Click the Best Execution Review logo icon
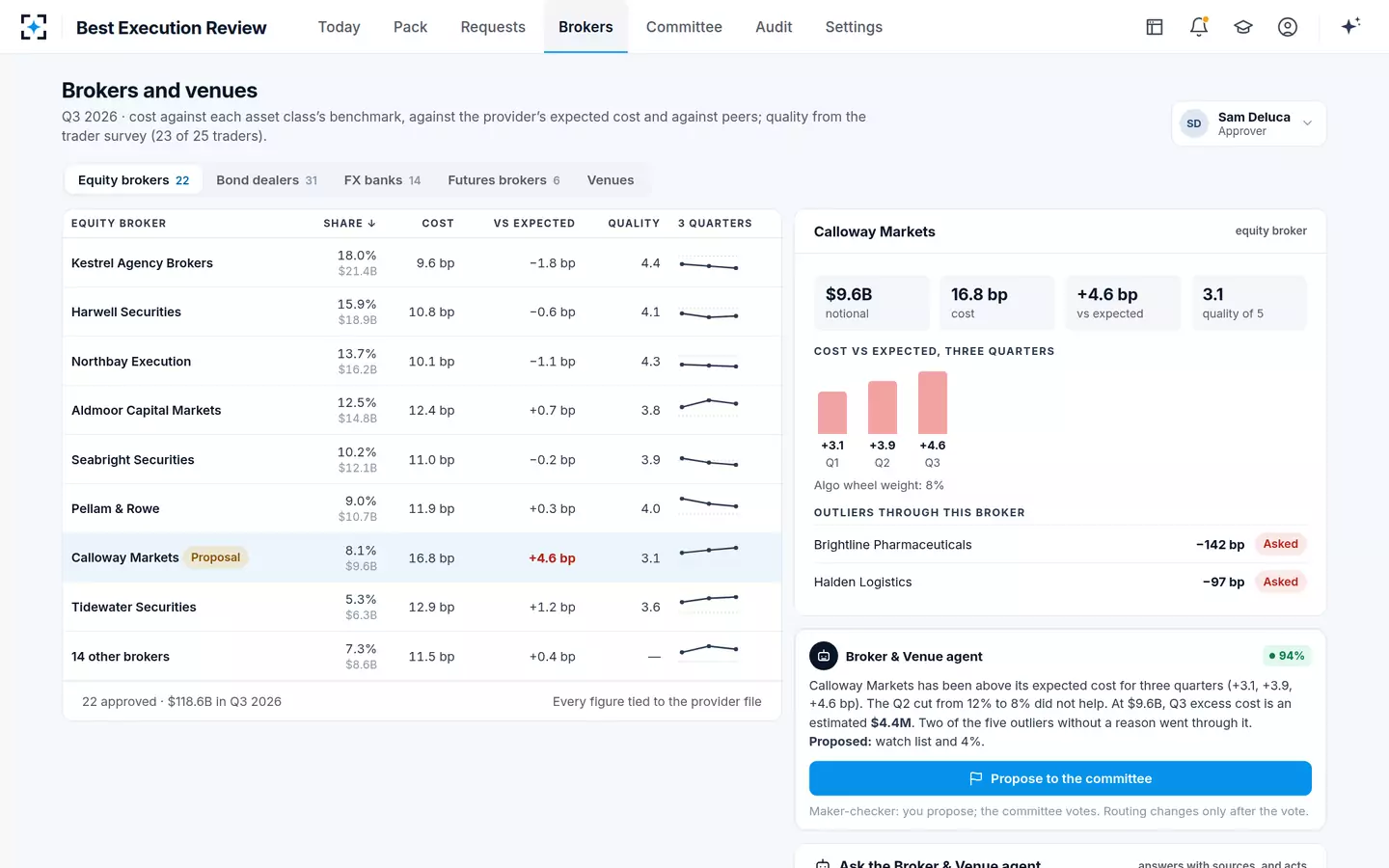 [x=34, y=27]
